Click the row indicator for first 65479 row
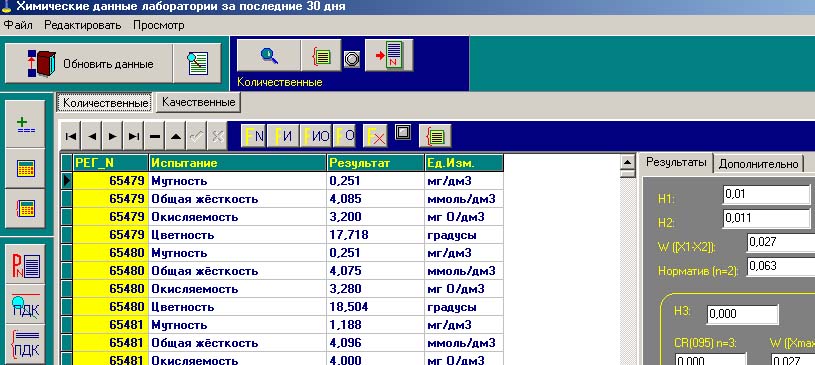 coord(67,181)
